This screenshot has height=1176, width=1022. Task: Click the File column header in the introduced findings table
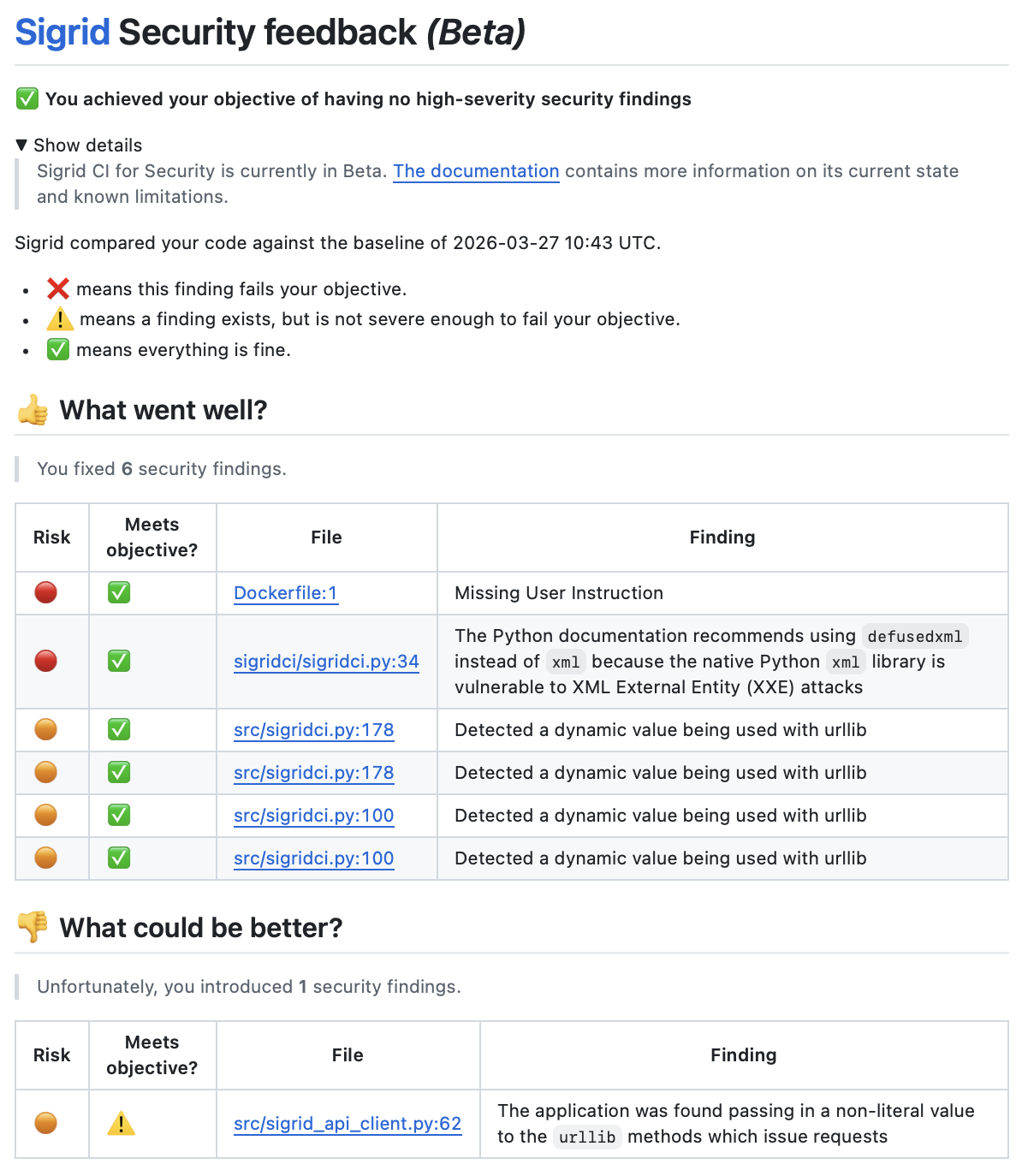click(x=348, y=1055)
